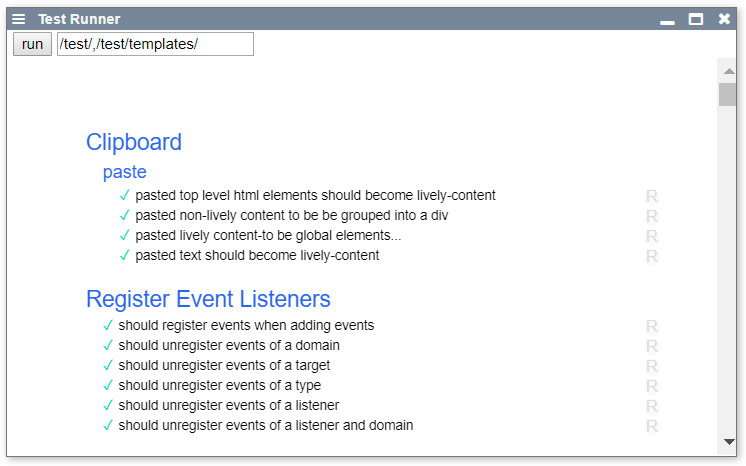
Task: Open the paste sub-suite link
Action: [x=125, y=172]
